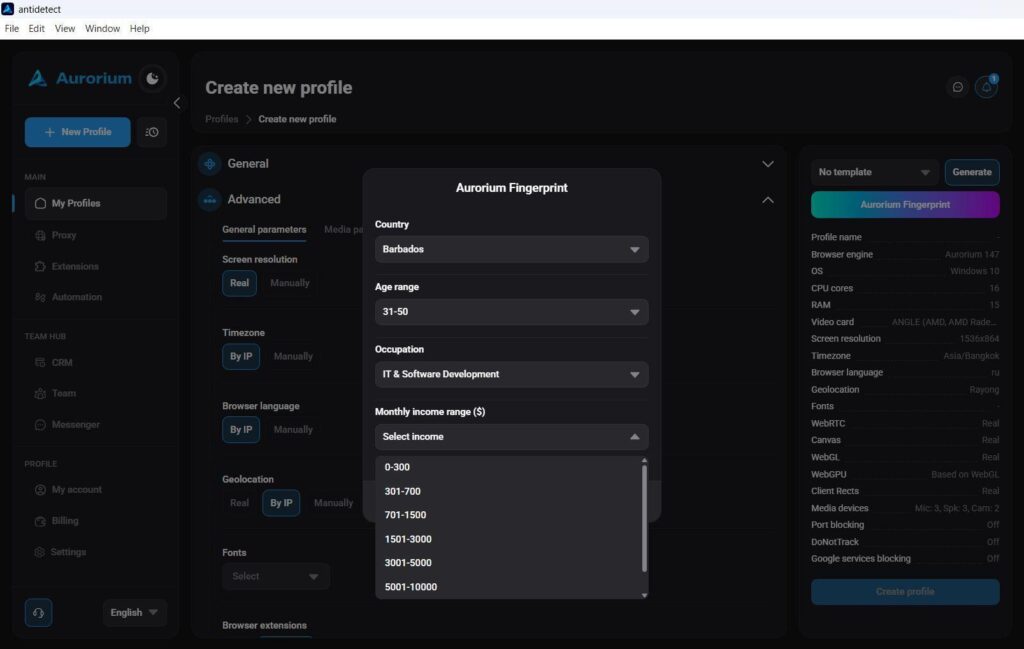The width and height of the screenshot is (1024, 649).
Task: Toggle dark mode moon icon
Action: [x=152, y=78]
